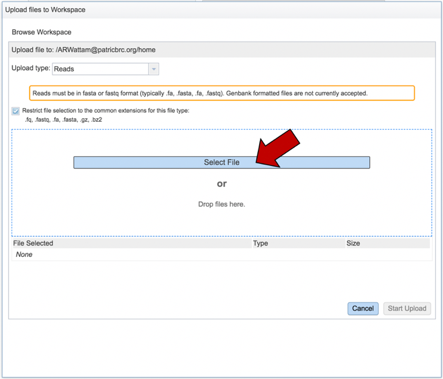
Task: Click the Upload files to Workspace title
Action: [x=45, y=10]
